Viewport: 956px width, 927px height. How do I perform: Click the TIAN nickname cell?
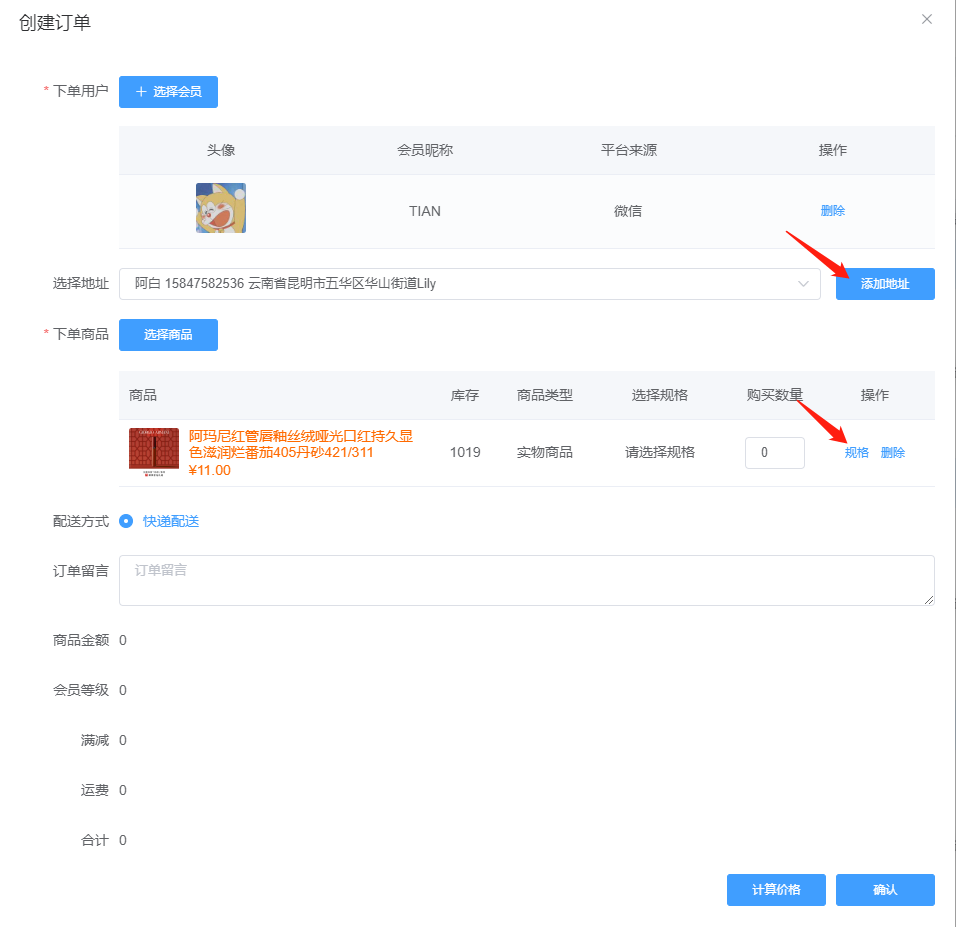tap(425, 211)
